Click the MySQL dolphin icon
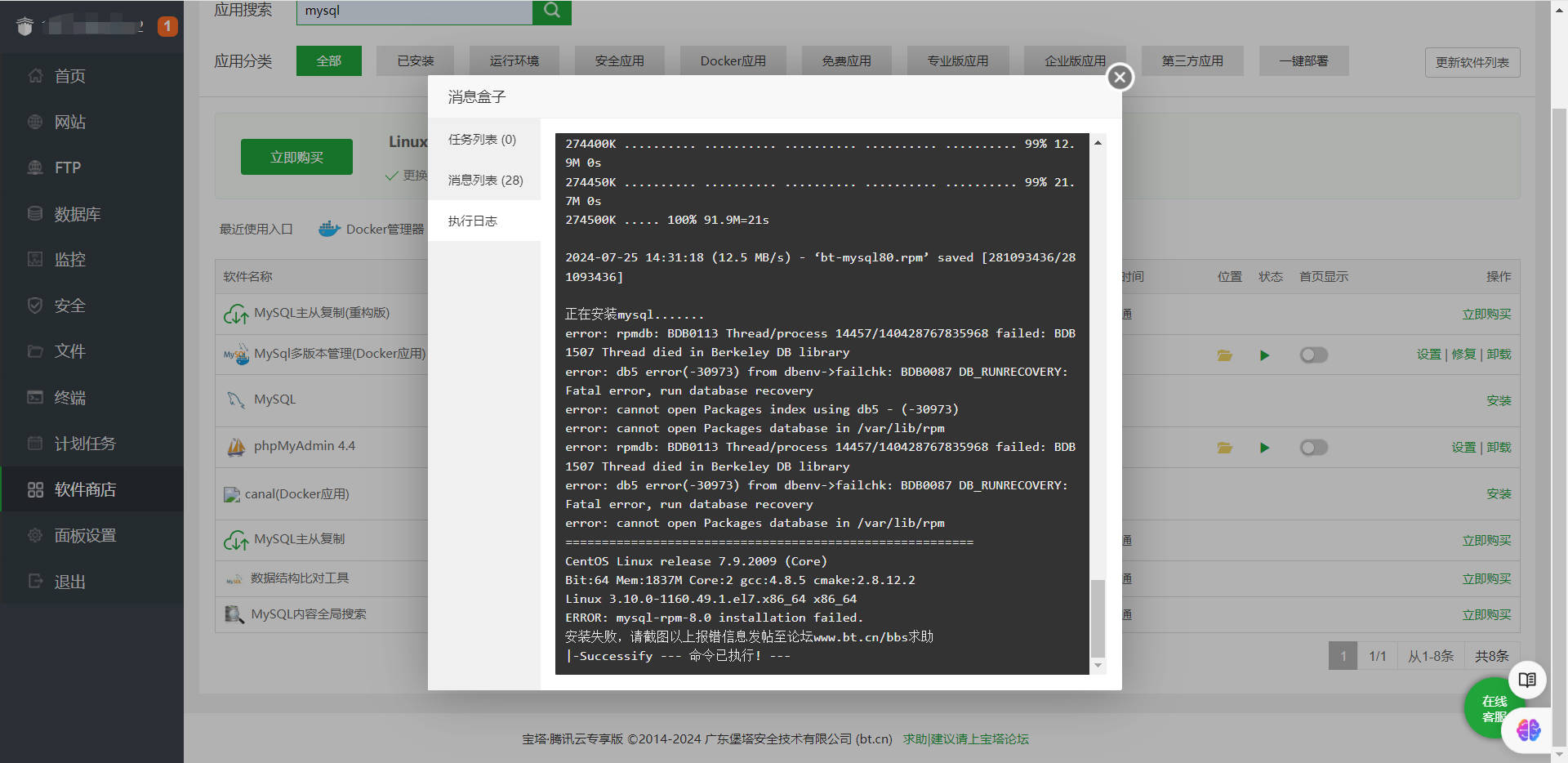The height and width of the screenshot is (763, 1568). [236, 399]
